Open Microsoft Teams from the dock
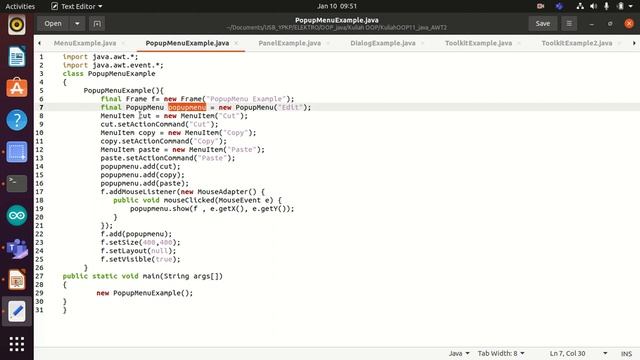The width and height of the screenshot is (640, 360). 16,248
